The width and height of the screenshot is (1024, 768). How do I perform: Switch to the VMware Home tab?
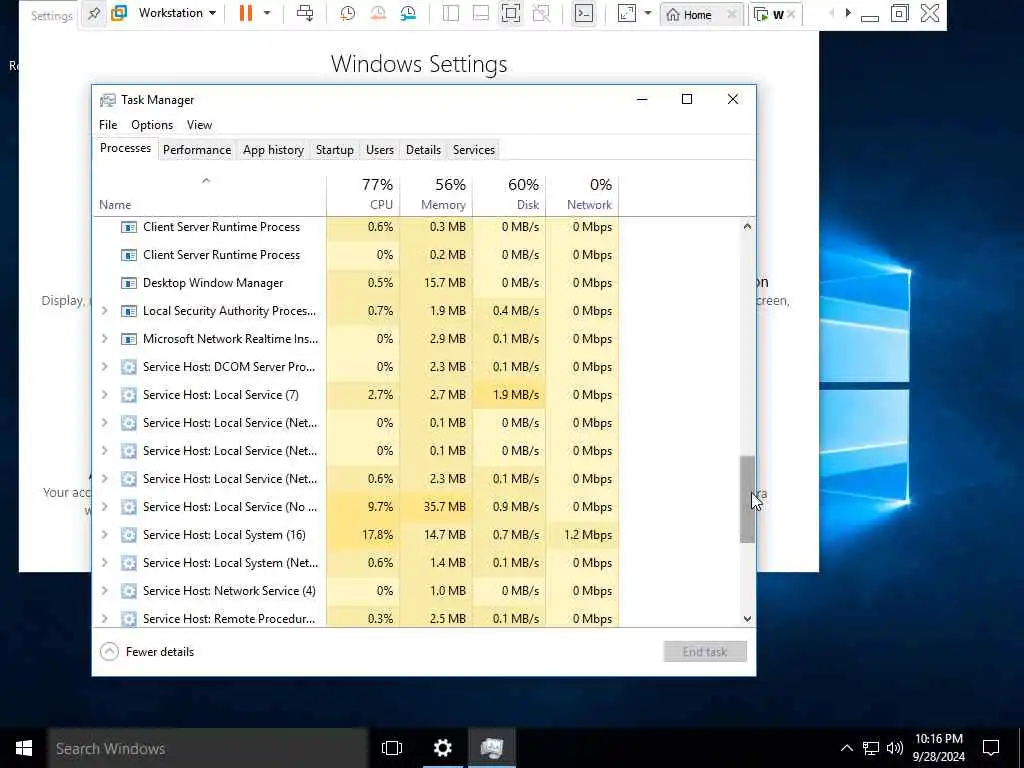tap(697, 14)
